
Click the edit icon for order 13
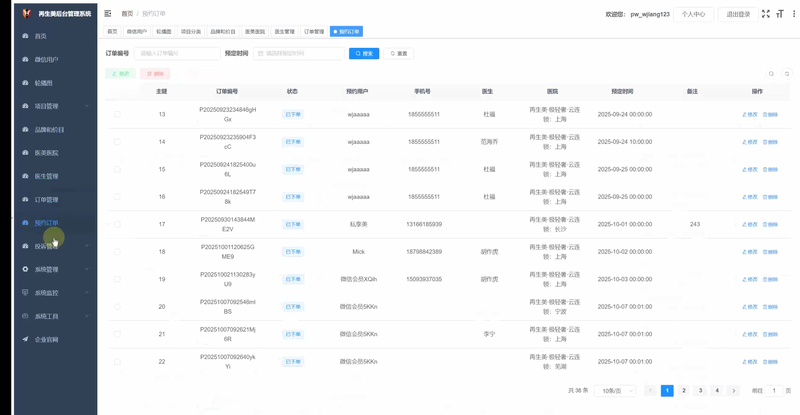750,115
